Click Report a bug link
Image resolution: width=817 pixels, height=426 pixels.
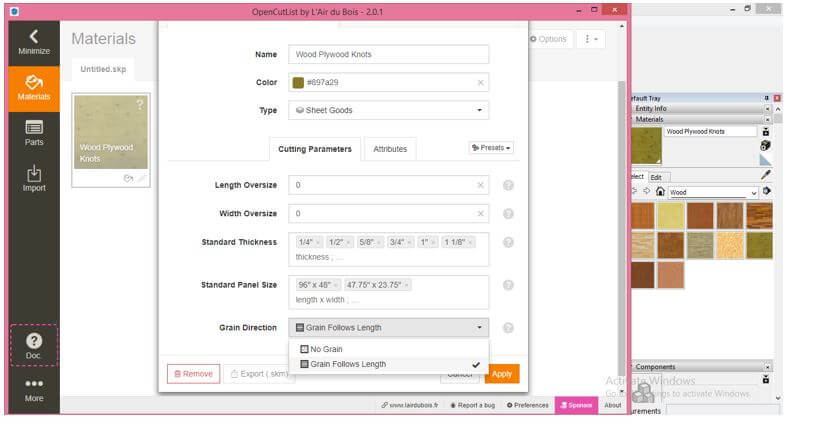pos(473,405)
